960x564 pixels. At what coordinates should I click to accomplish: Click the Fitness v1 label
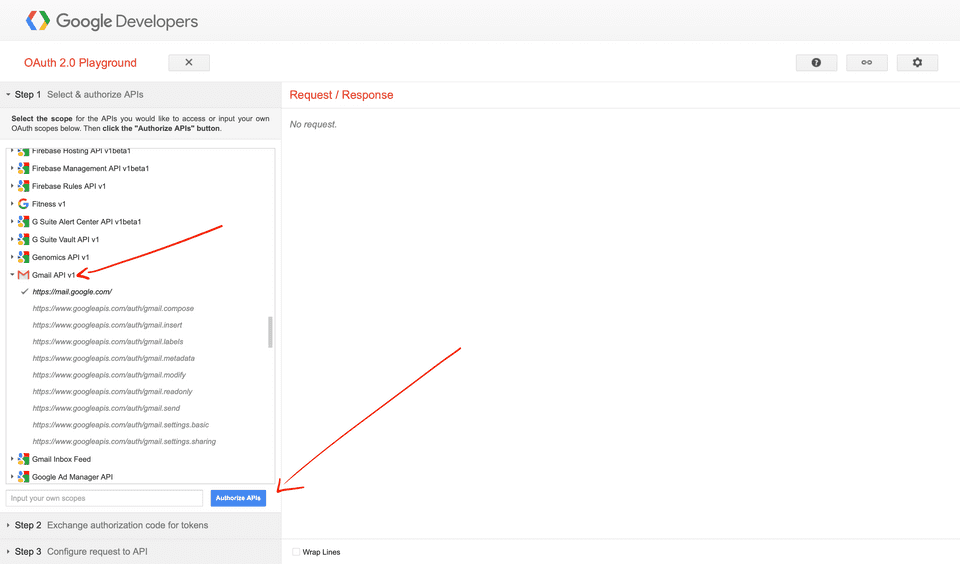[x=48, y=204]
